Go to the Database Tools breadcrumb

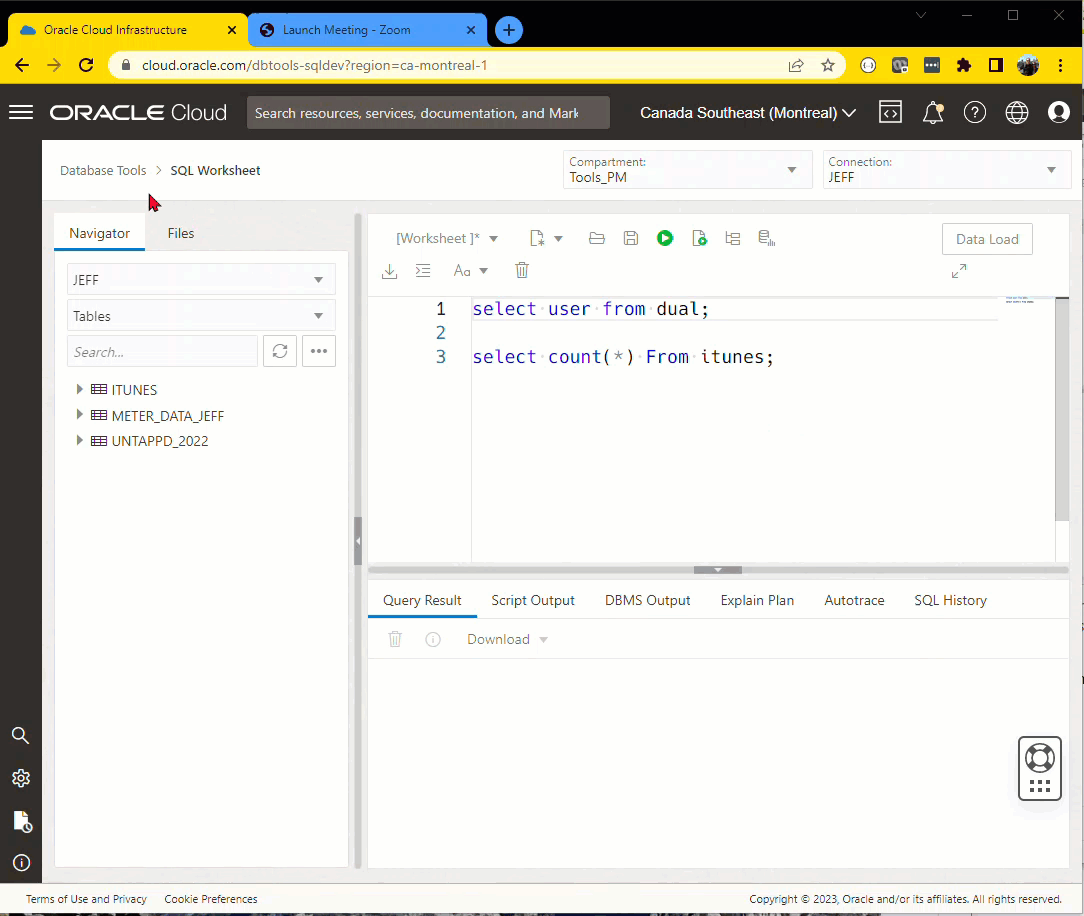[x=103, y=170]
